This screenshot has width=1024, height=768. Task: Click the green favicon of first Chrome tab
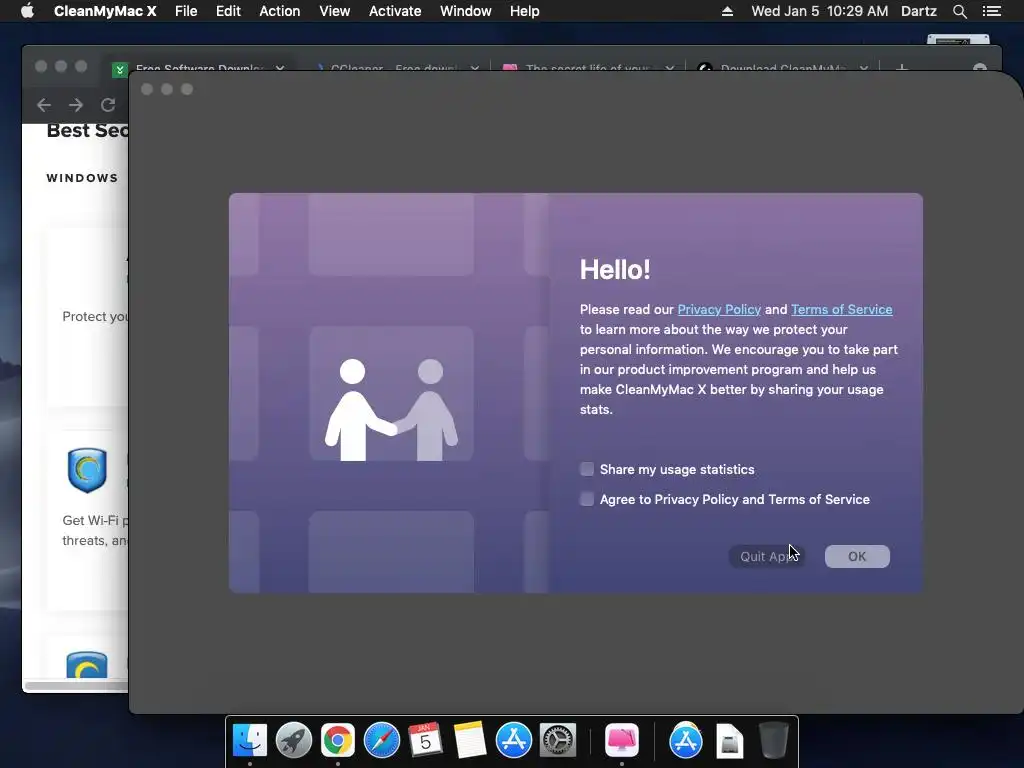point(120,69)
